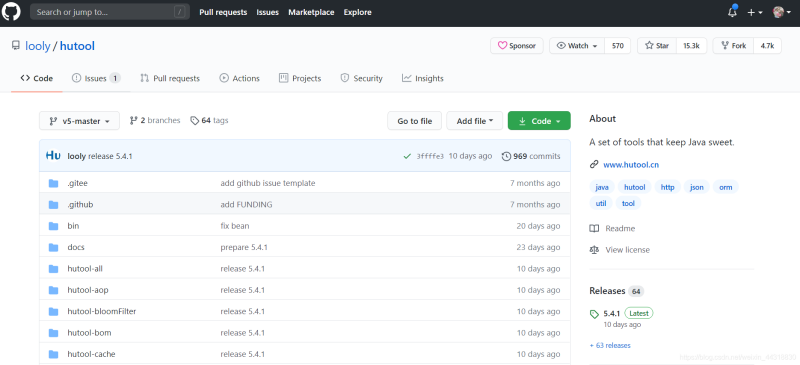Click the hutool repository name link
The height and width of the screenshot is (365, 800).
tap(77, 46)
